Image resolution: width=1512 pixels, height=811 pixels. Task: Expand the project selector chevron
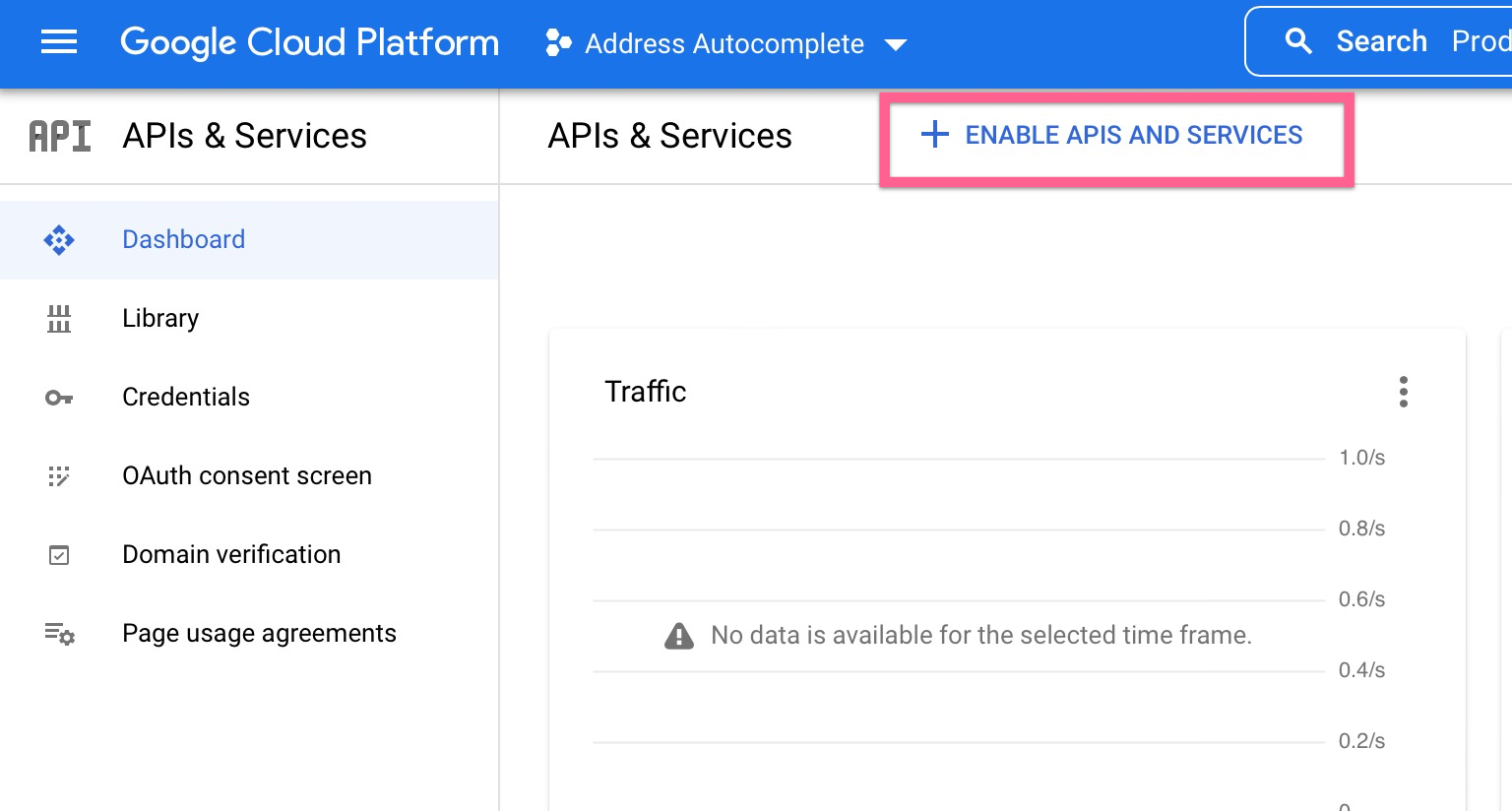(895, 44)
